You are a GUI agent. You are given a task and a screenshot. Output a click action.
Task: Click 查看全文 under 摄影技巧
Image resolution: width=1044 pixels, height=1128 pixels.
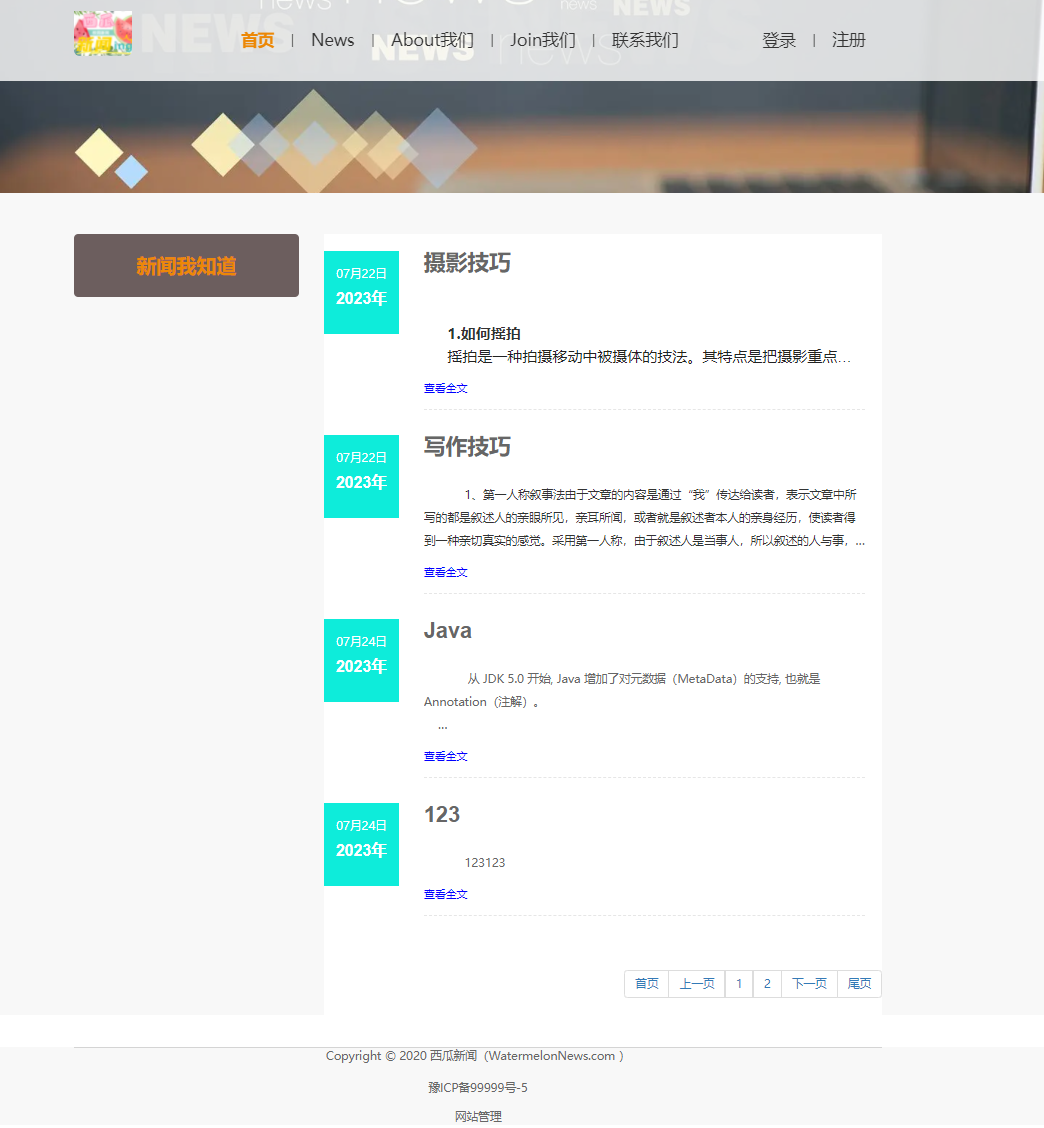pos(445,388)
